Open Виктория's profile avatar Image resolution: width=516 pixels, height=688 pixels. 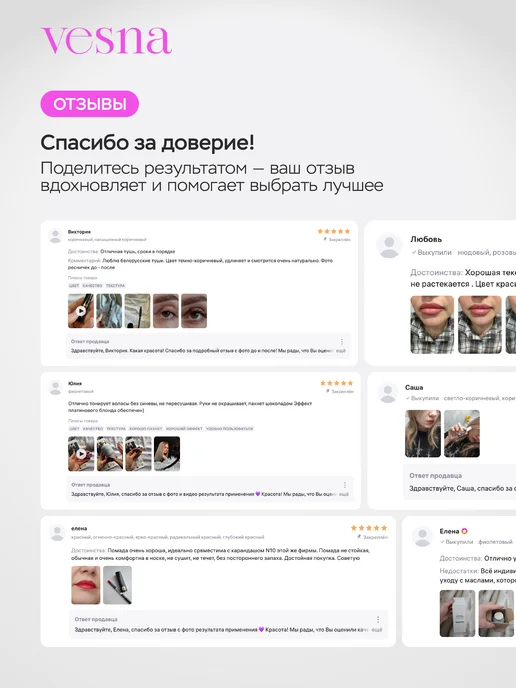55,236
